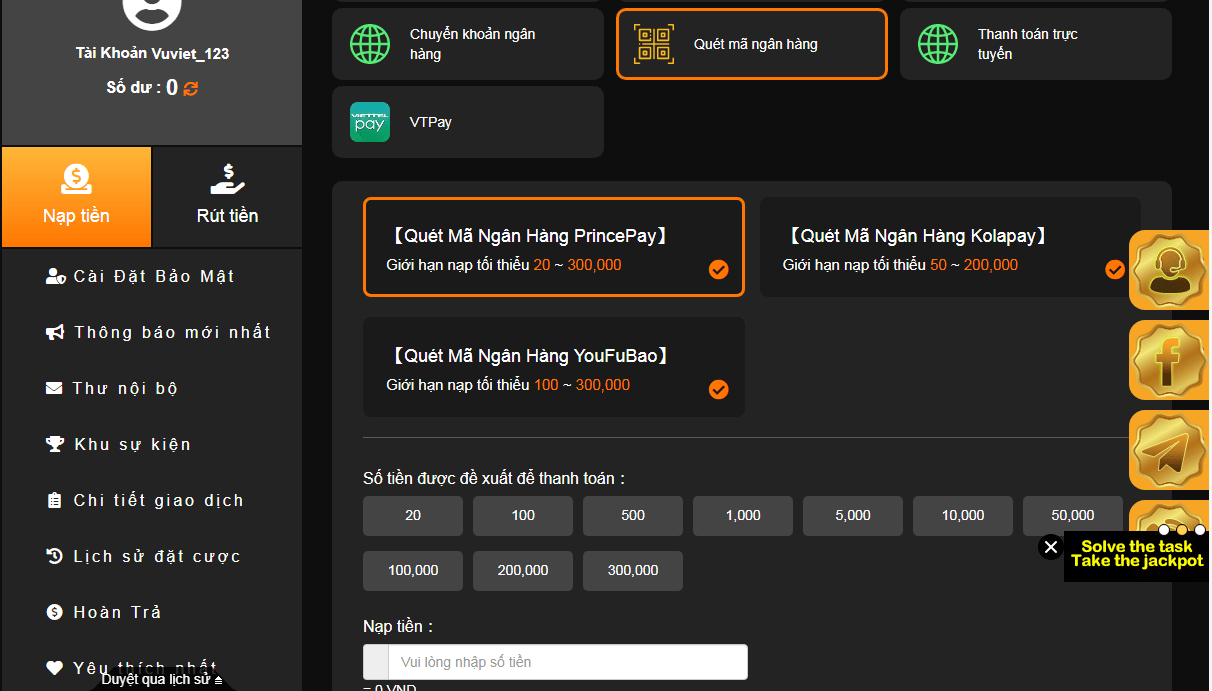The image size is (1212, 691).
Task: Click Tài Khoản Vuviet_123 account name
Action: point(152,53)
